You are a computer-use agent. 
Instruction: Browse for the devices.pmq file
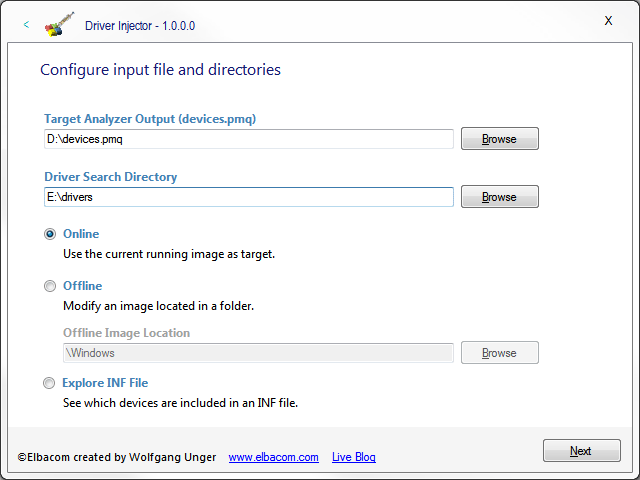499,139
